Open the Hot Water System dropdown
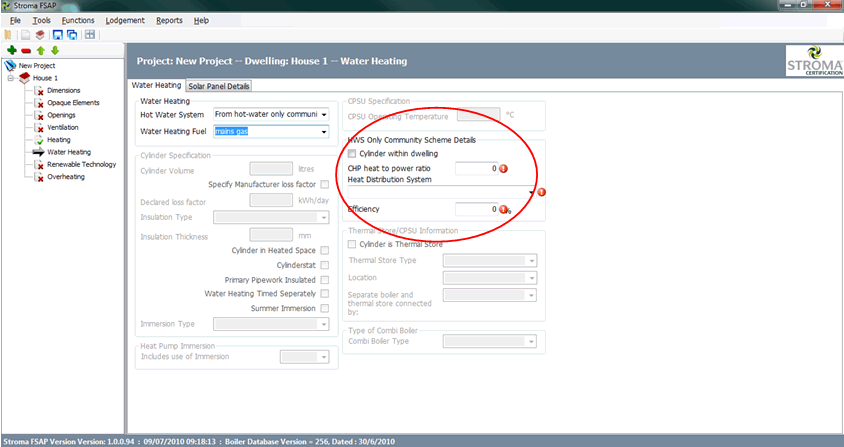The width and height of the screenshot is (844, 447). coord(271,115)
